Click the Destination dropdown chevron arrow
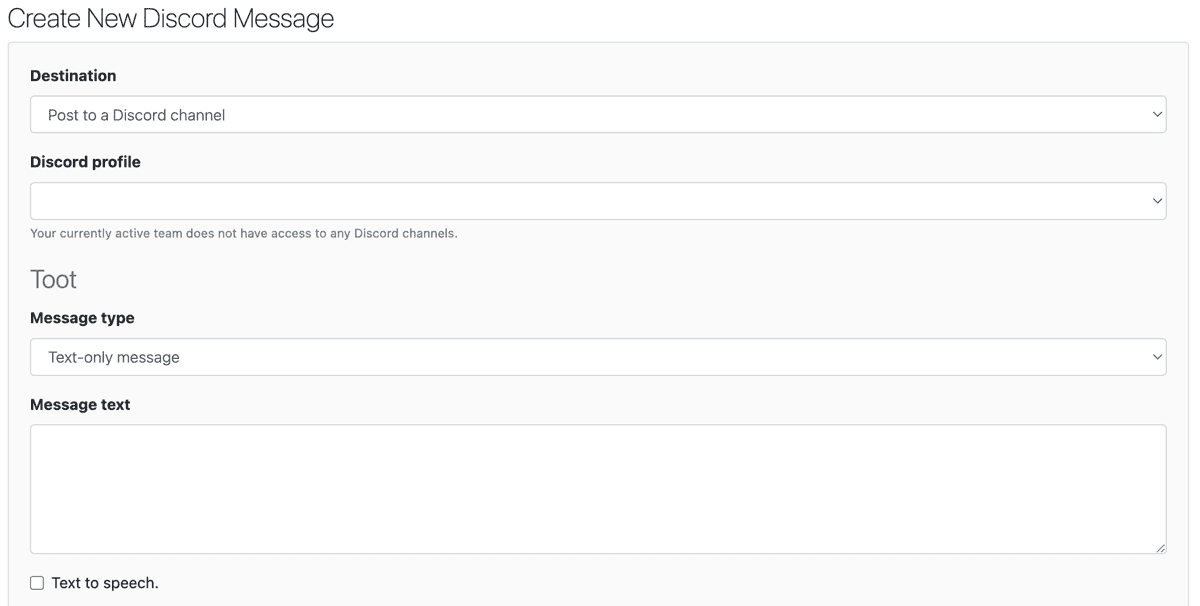The height and width of the screenshot is (606, 1200). coord(1157,115)
